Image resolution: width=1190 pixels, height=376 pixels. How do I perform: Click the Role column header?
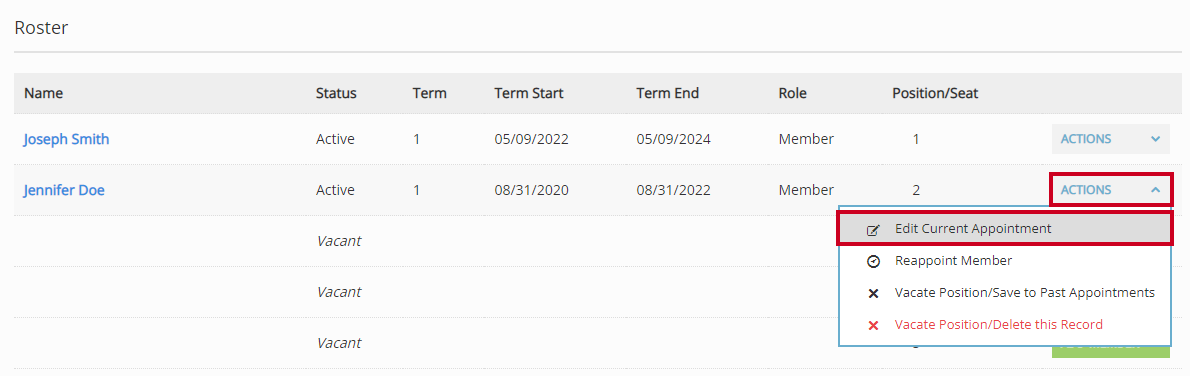[792, 93]
